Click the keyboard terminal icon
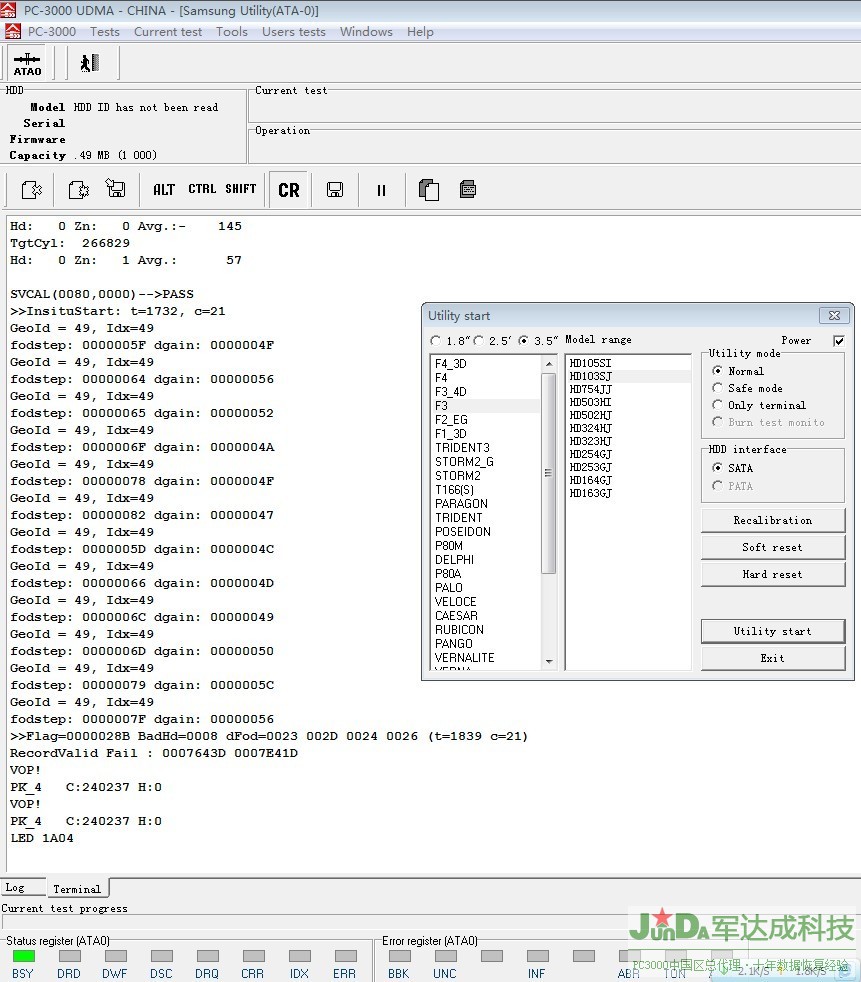The height and width of the screenshot is (982, 861). point(468,189)
